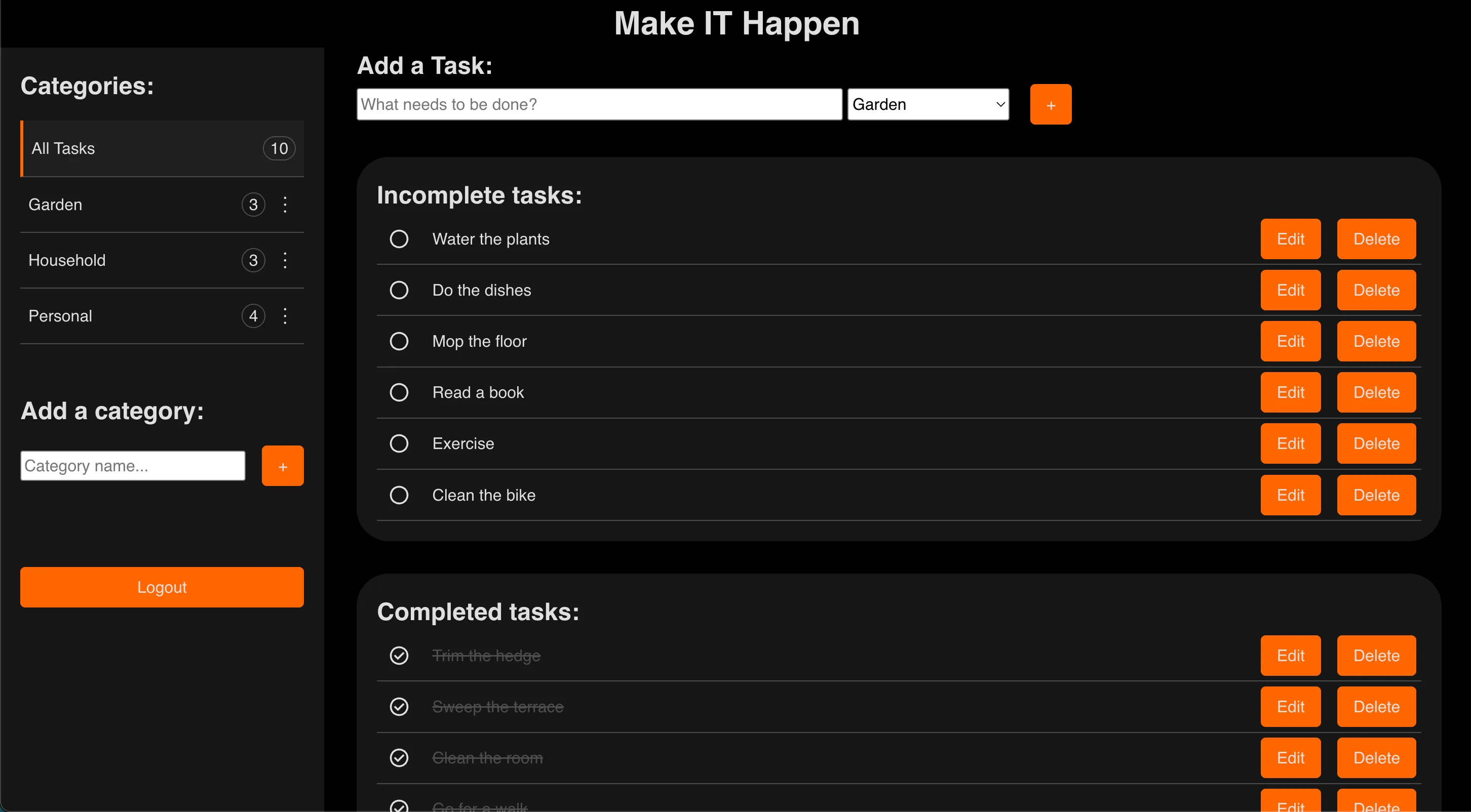Open the task category dropdown
Screen dimensions: 1471x812
click(928, 104)
